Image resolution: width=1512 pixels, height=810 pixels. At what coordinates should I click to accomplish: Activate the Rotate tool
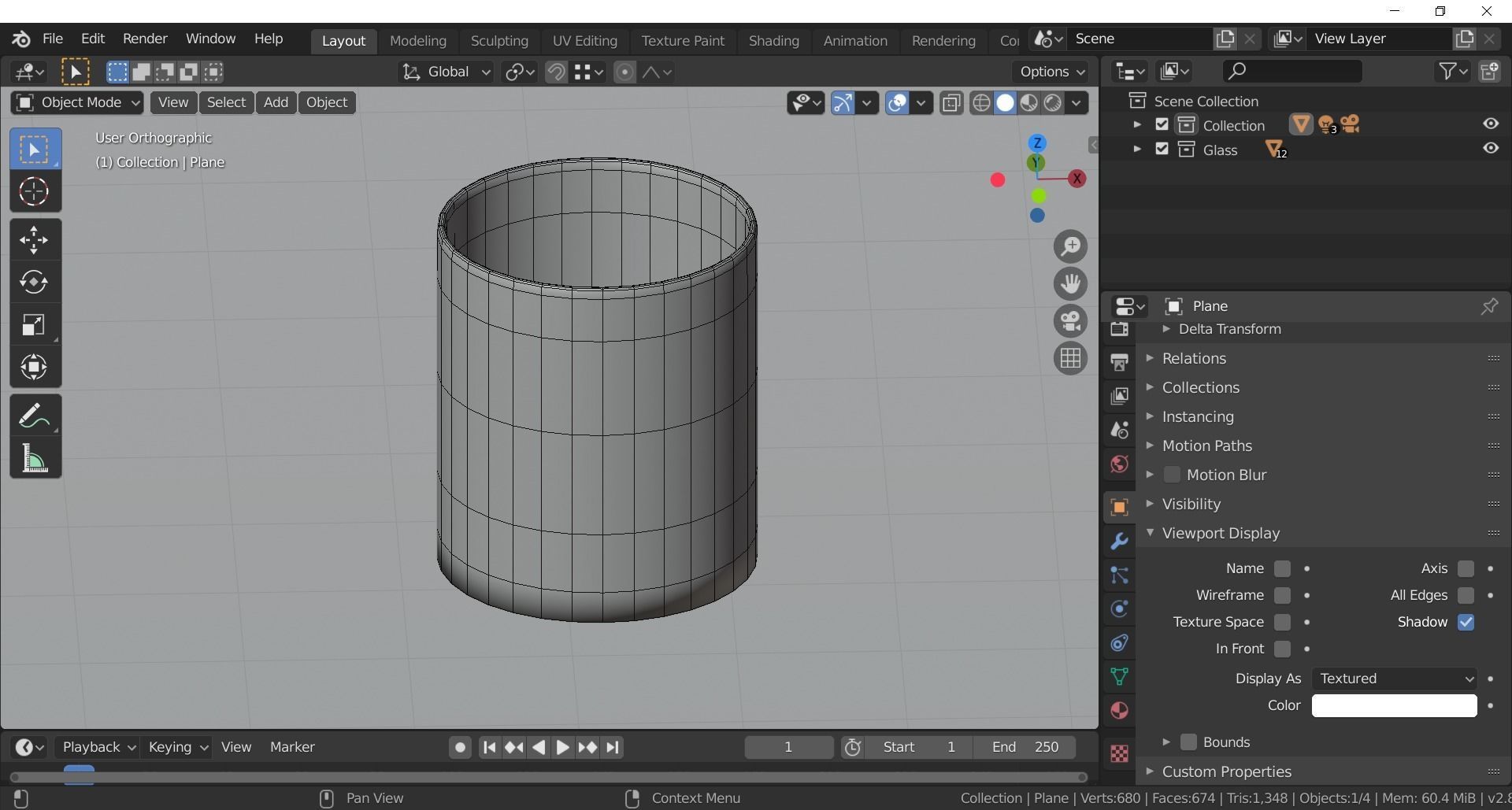point(35,283)
